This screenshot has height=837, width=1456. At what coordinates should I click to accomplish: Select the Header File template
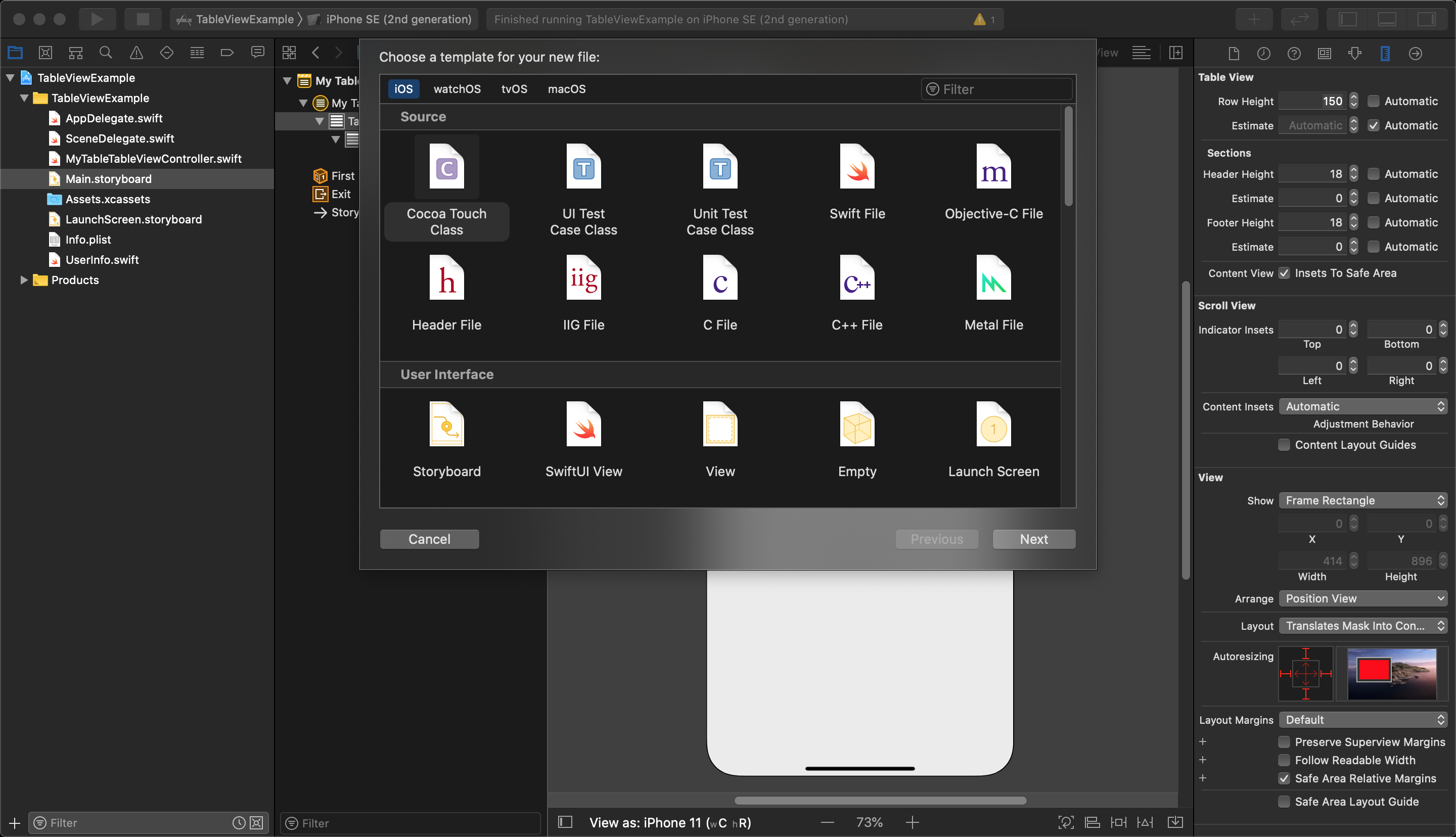point(446,293)
